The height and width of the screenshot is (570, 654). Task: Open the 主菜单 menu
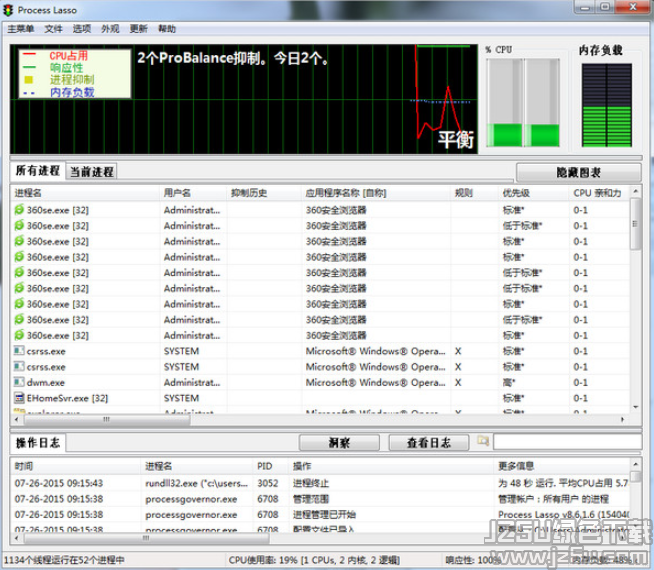coord(20,29)
